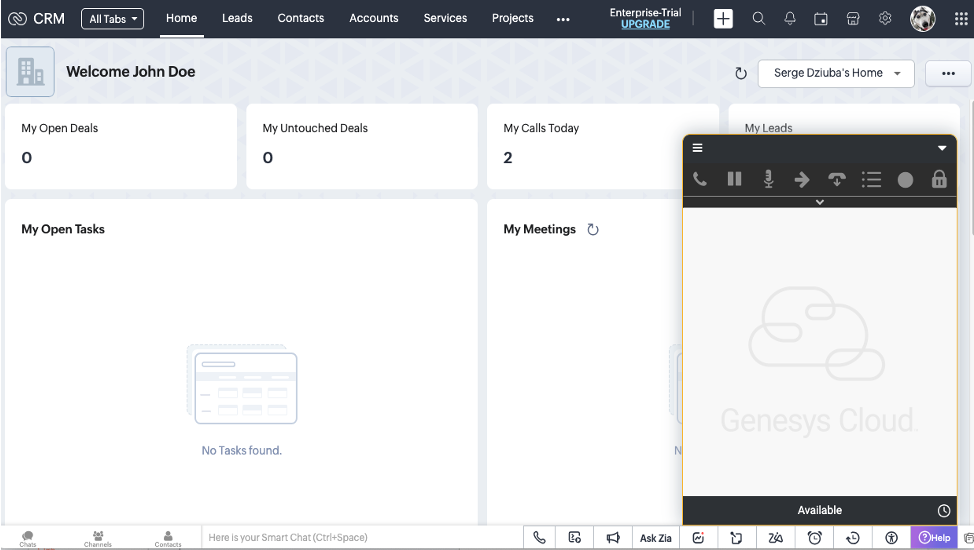Open the home page more options button

click(948, 73)
